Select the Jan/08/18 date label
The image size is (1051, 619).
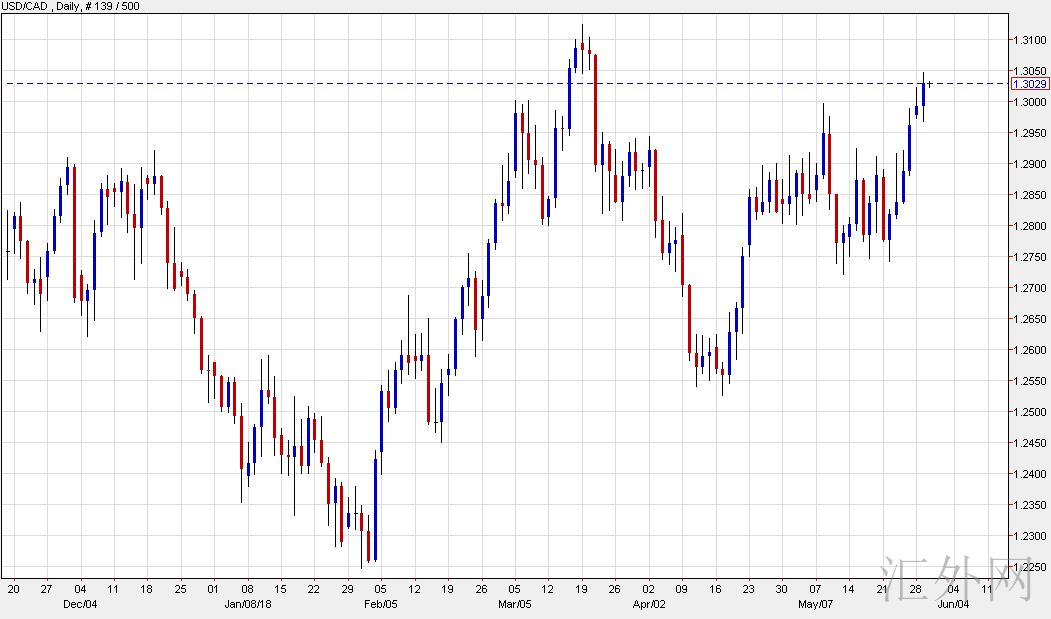(x=246, y=604)
